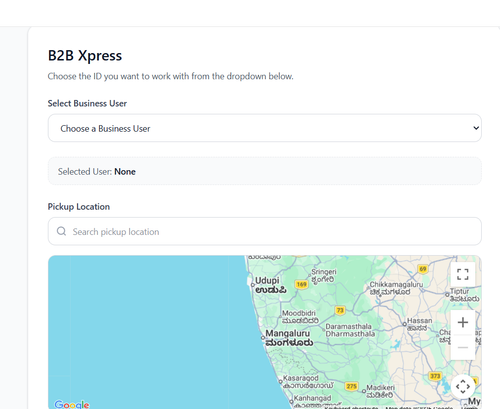Zoom out on the map
Viewport: 500px width, 409px height.
point(463,347)
